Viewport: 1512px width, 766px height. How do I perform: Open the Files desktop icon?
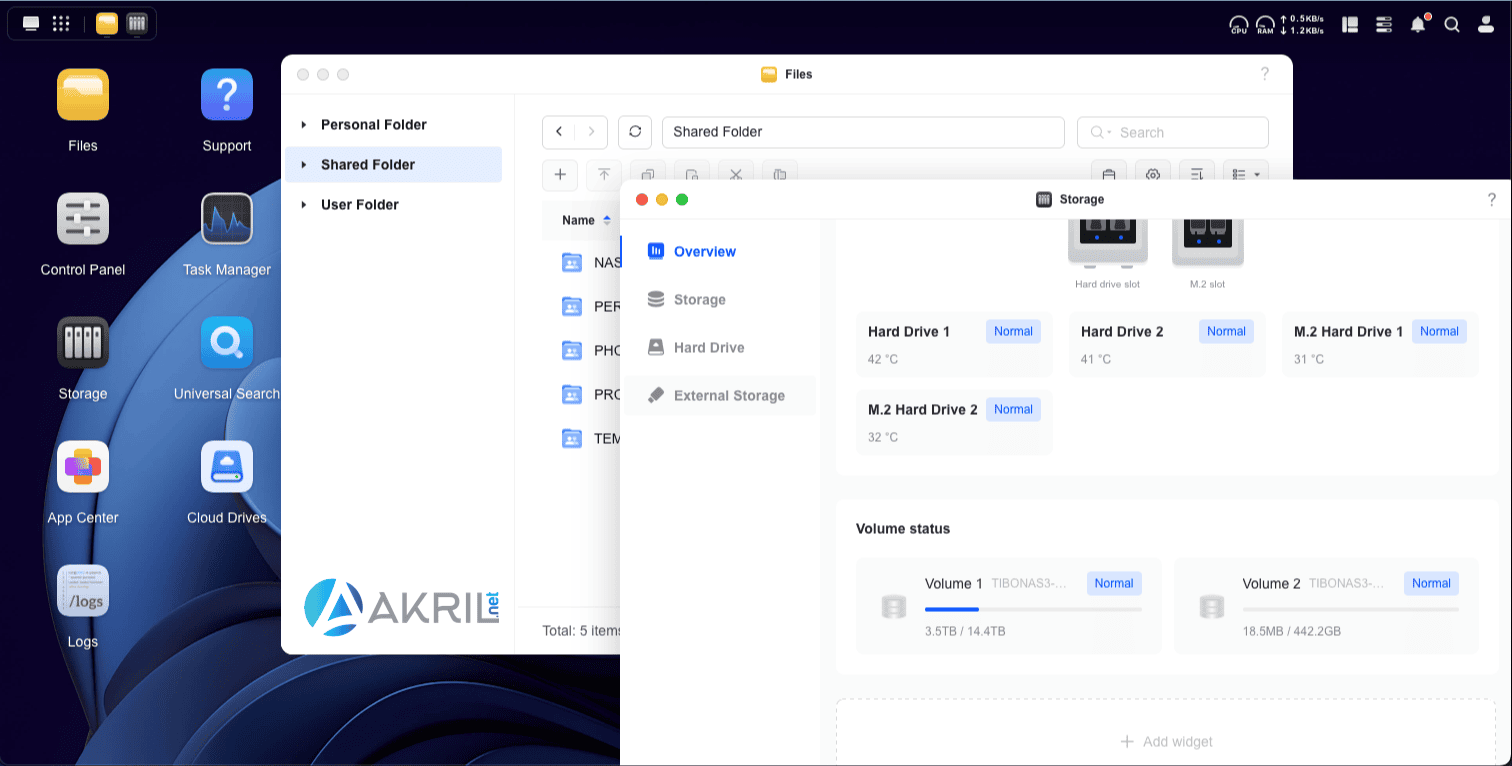83,95
